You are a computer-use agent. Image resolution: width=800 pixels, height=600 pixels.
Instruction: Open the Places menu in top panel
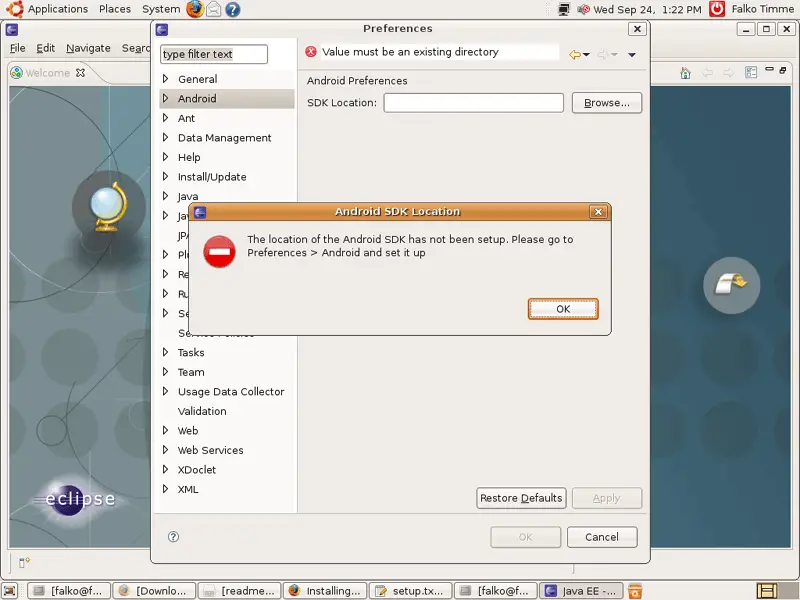(115, 9)
